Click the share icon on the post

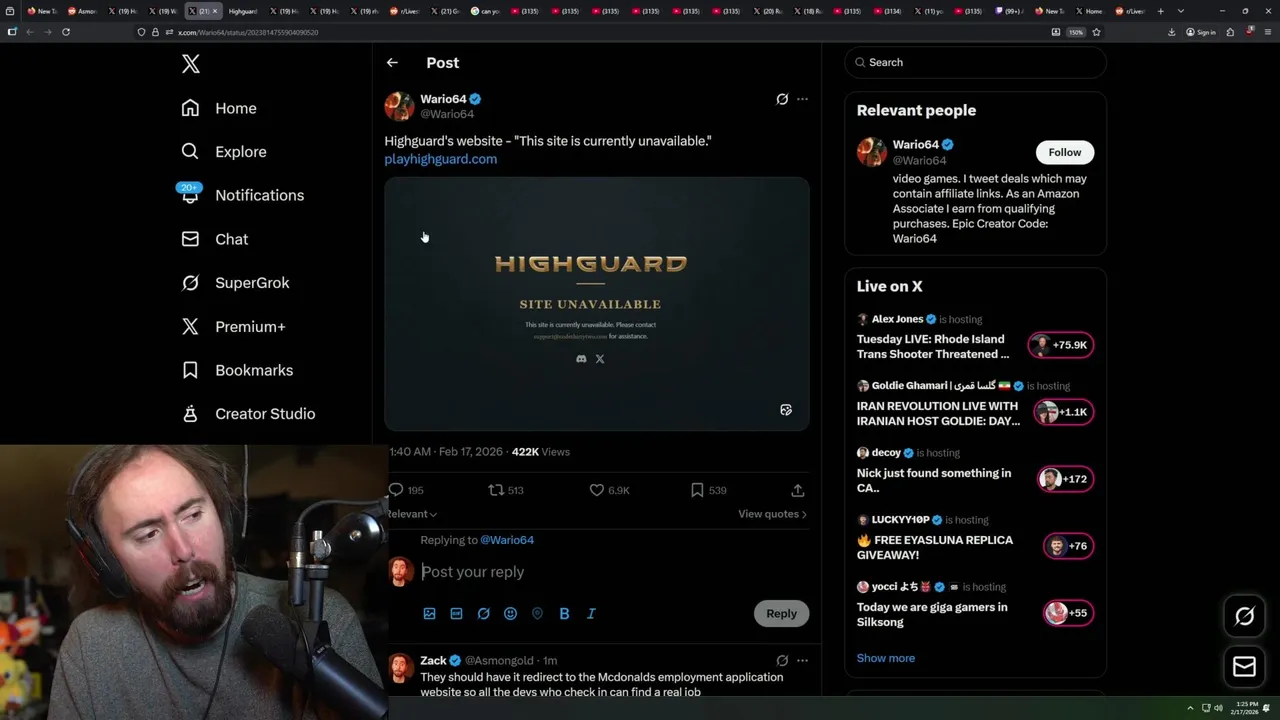pyautogui.click(x=798, y=490)
